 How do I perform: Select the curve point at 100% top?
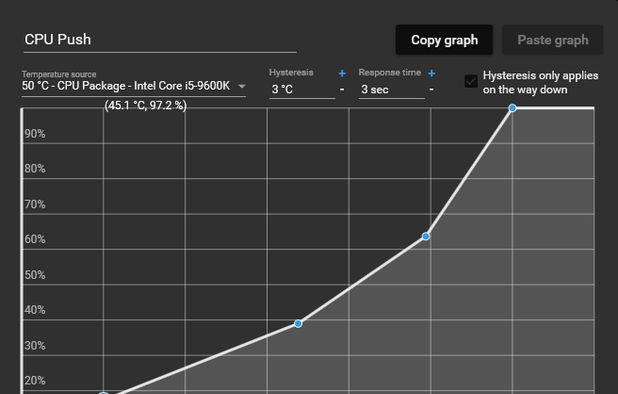[512, 108]
